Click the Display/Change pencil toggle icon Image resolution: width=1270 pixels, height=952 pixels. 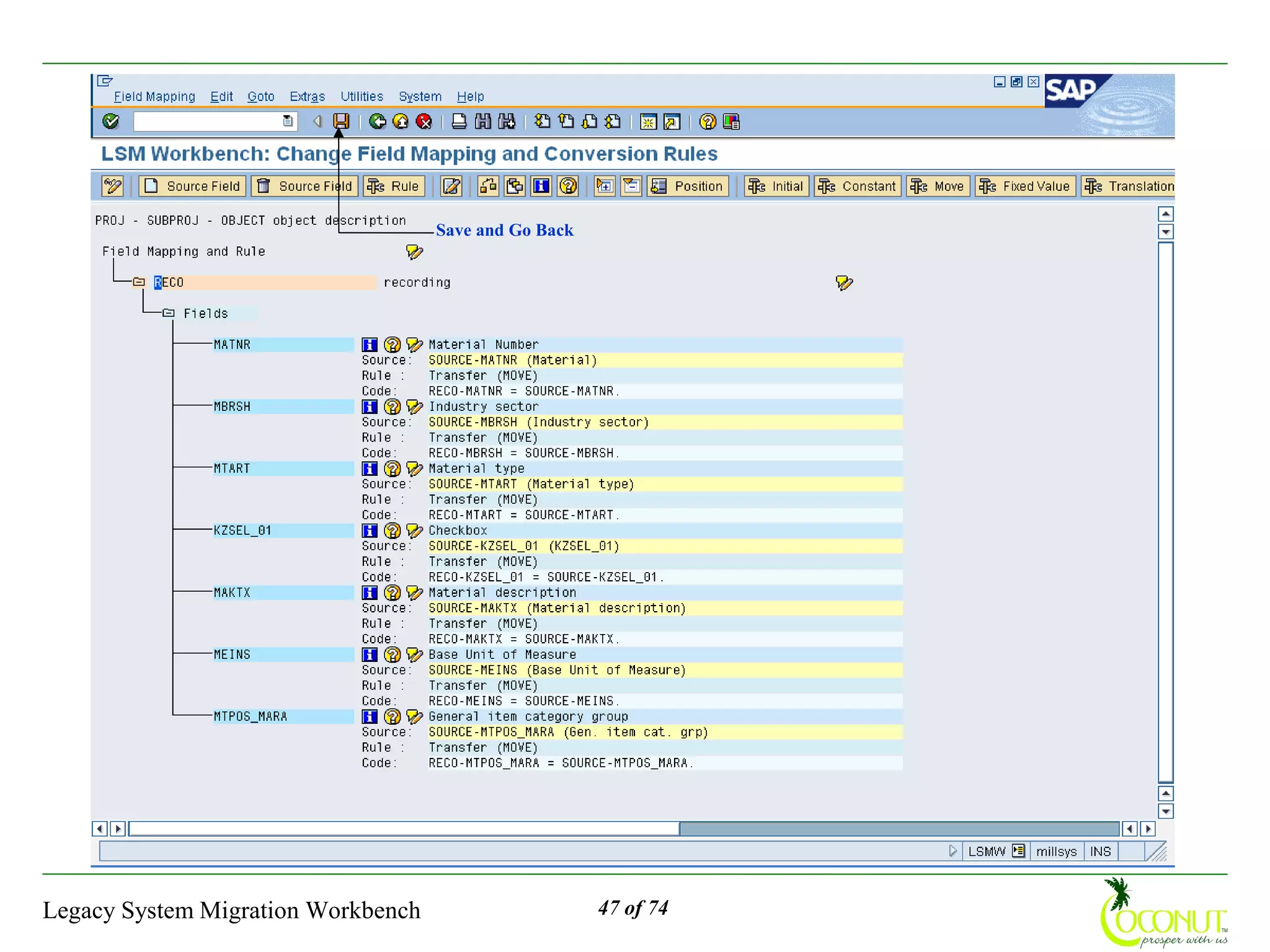[112, 186]
